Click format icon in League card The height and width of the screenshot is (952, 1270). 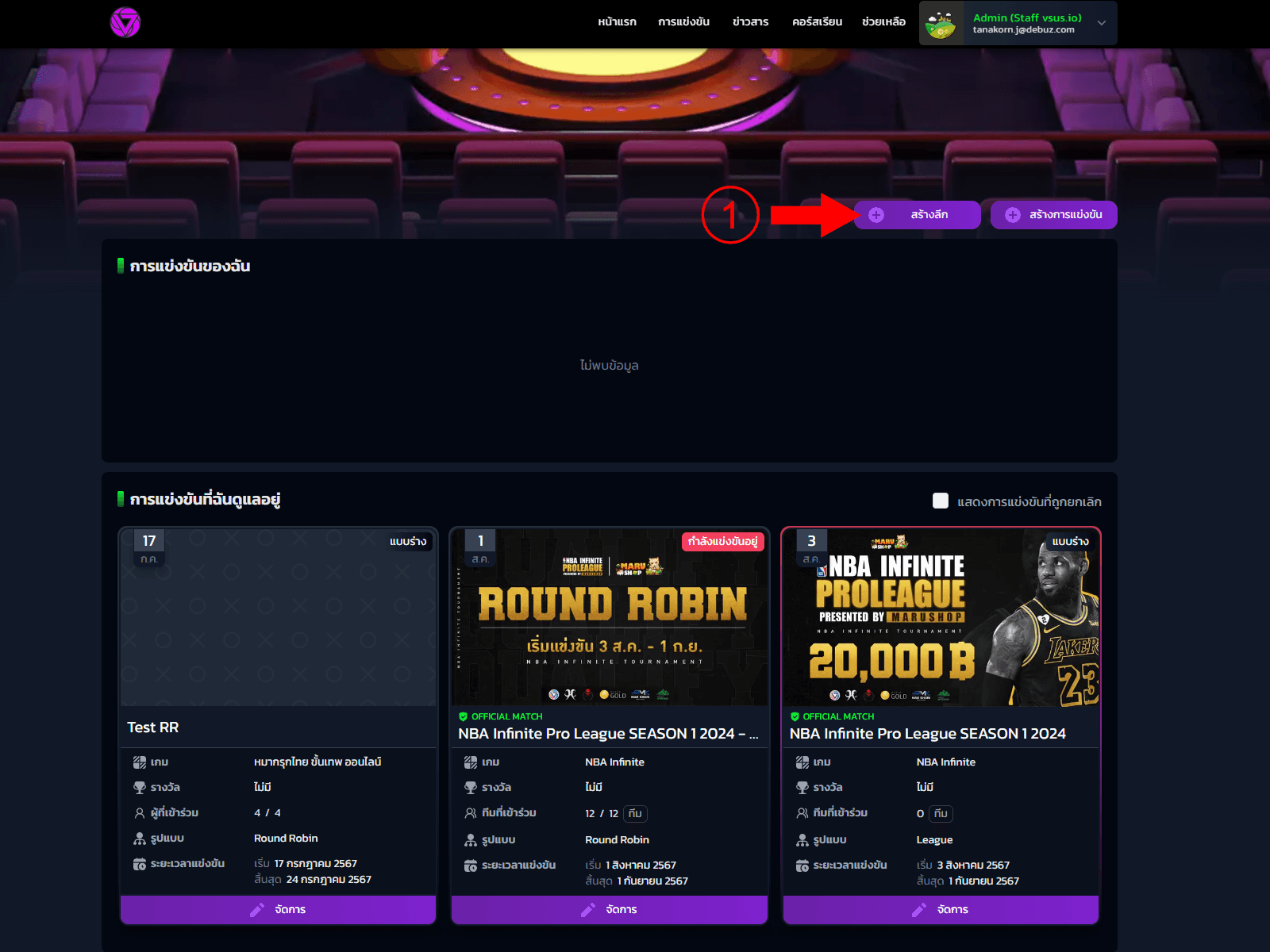(802, 840)
